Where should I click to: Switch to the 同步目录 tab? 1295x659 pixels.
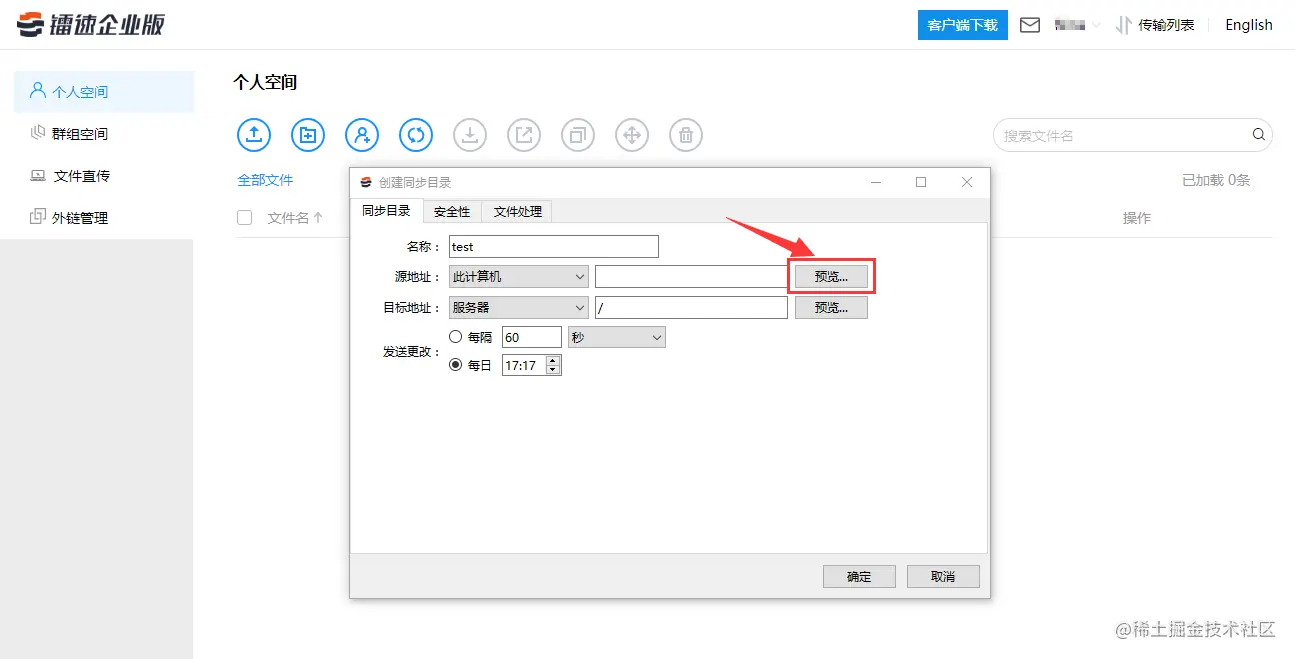point(386,211)
